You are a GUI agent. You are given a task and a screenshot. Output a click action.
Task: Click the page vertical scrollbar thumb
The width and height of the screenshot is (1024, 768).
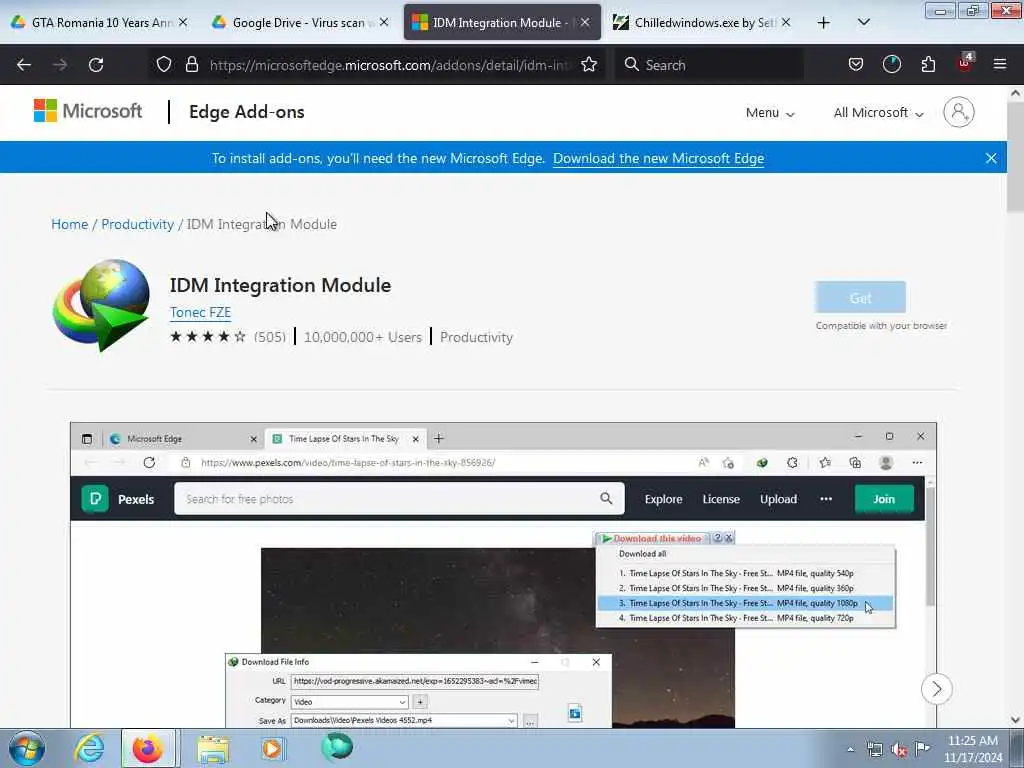[1016, 157]
